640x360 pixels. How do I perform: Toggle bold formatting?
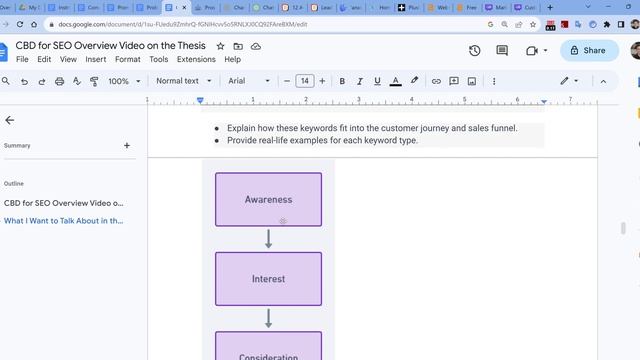[342, 81]
